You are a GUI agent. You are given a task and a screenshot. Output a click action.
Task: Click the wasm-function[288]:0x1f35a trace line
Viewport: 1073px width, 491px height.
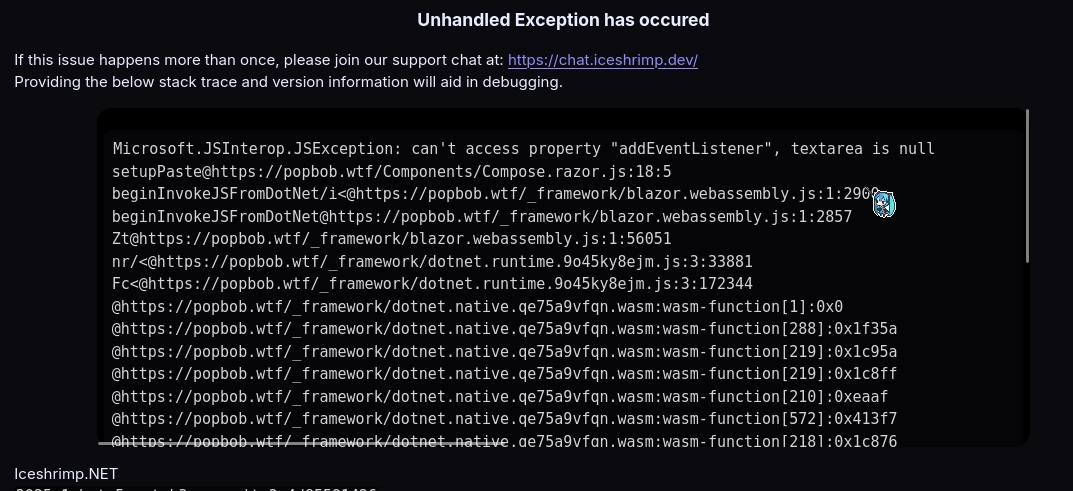pos(504,329)
